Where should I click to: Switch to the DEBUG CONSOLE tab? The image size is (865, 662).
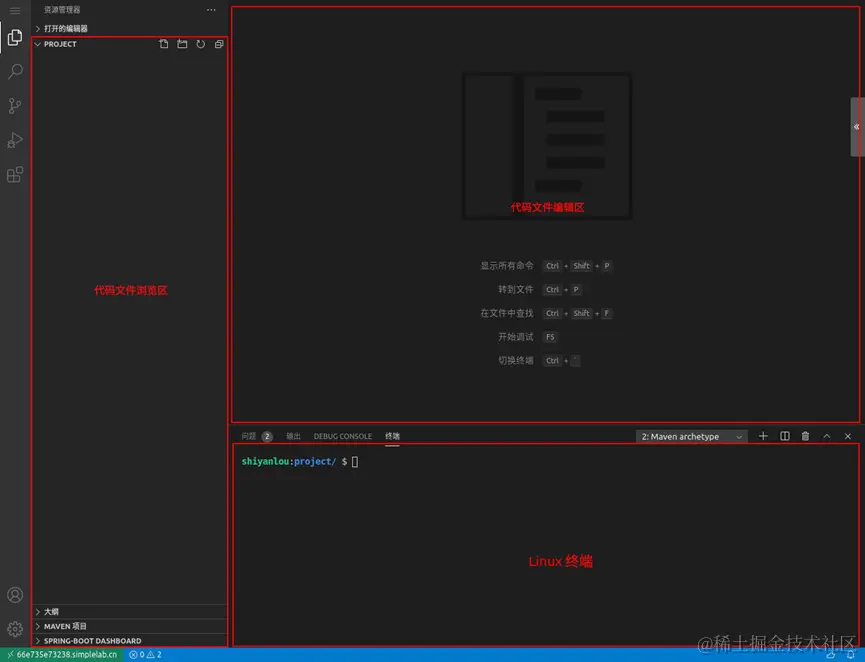[x=343, y=436]
